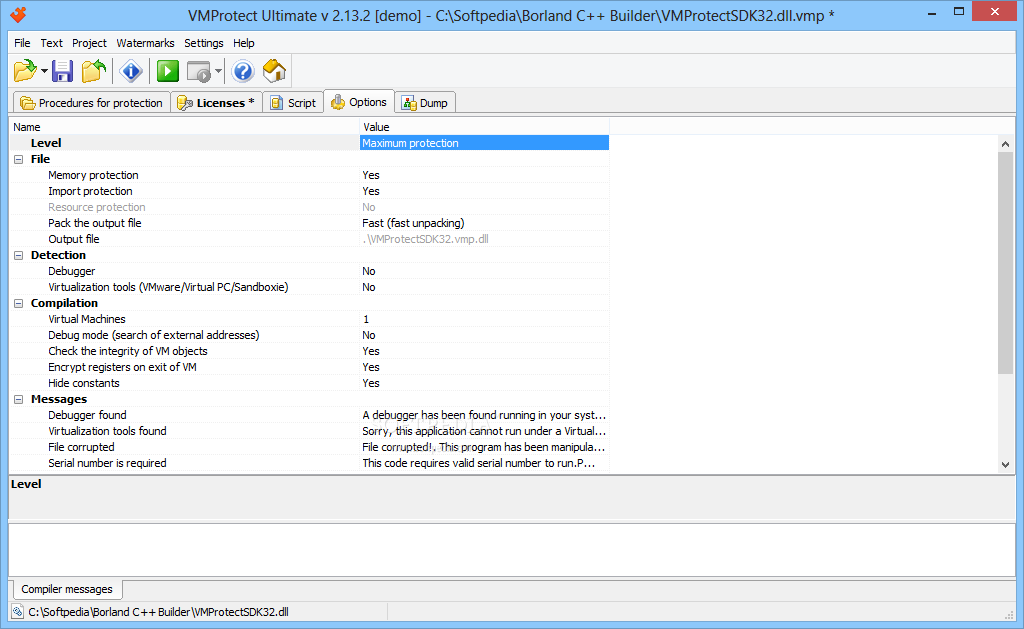
Task: Save project with the floppy disk icon
Action: click(x=63, y=71)
